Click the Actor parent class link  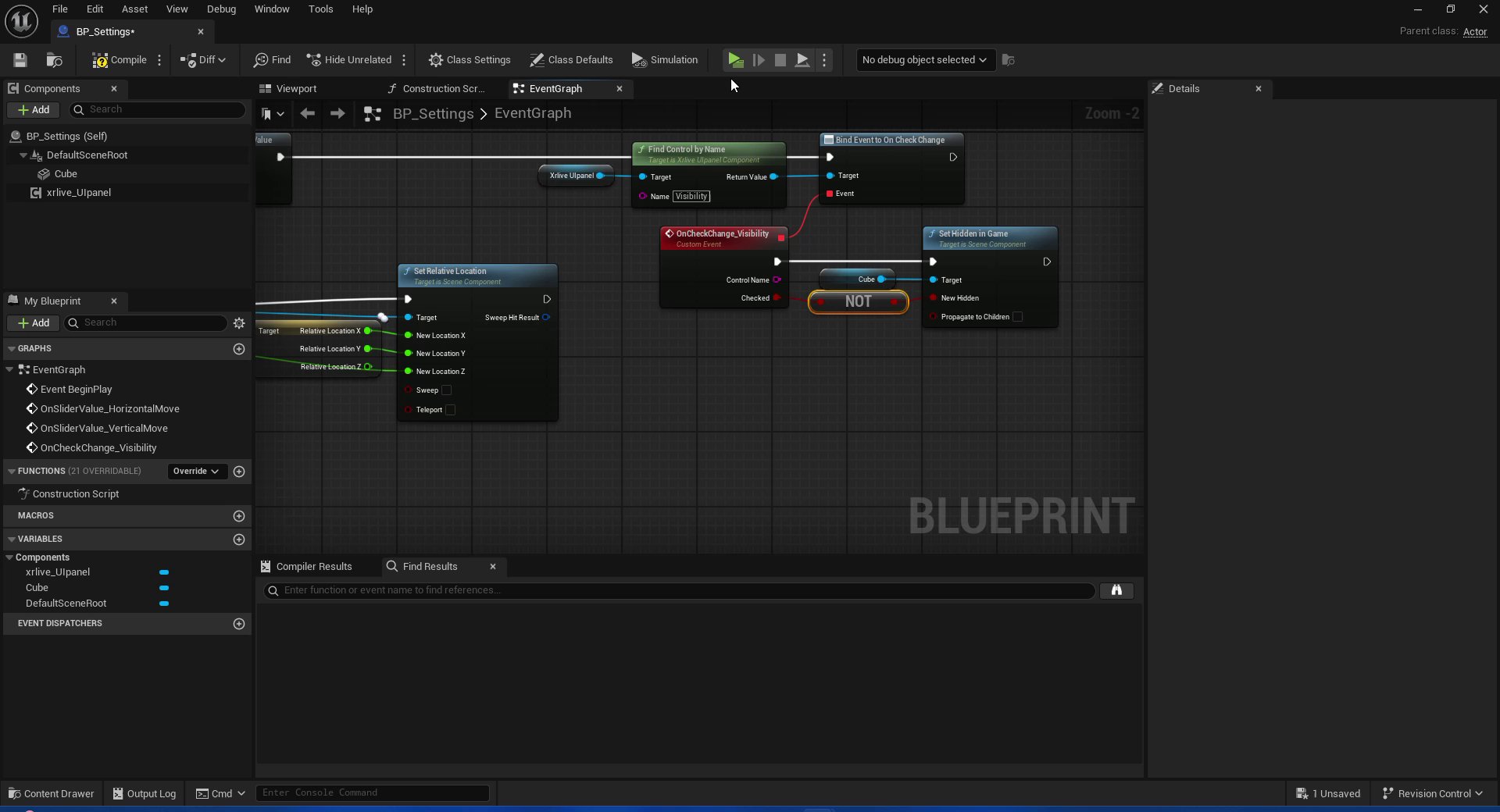[x=1475, y=32]
